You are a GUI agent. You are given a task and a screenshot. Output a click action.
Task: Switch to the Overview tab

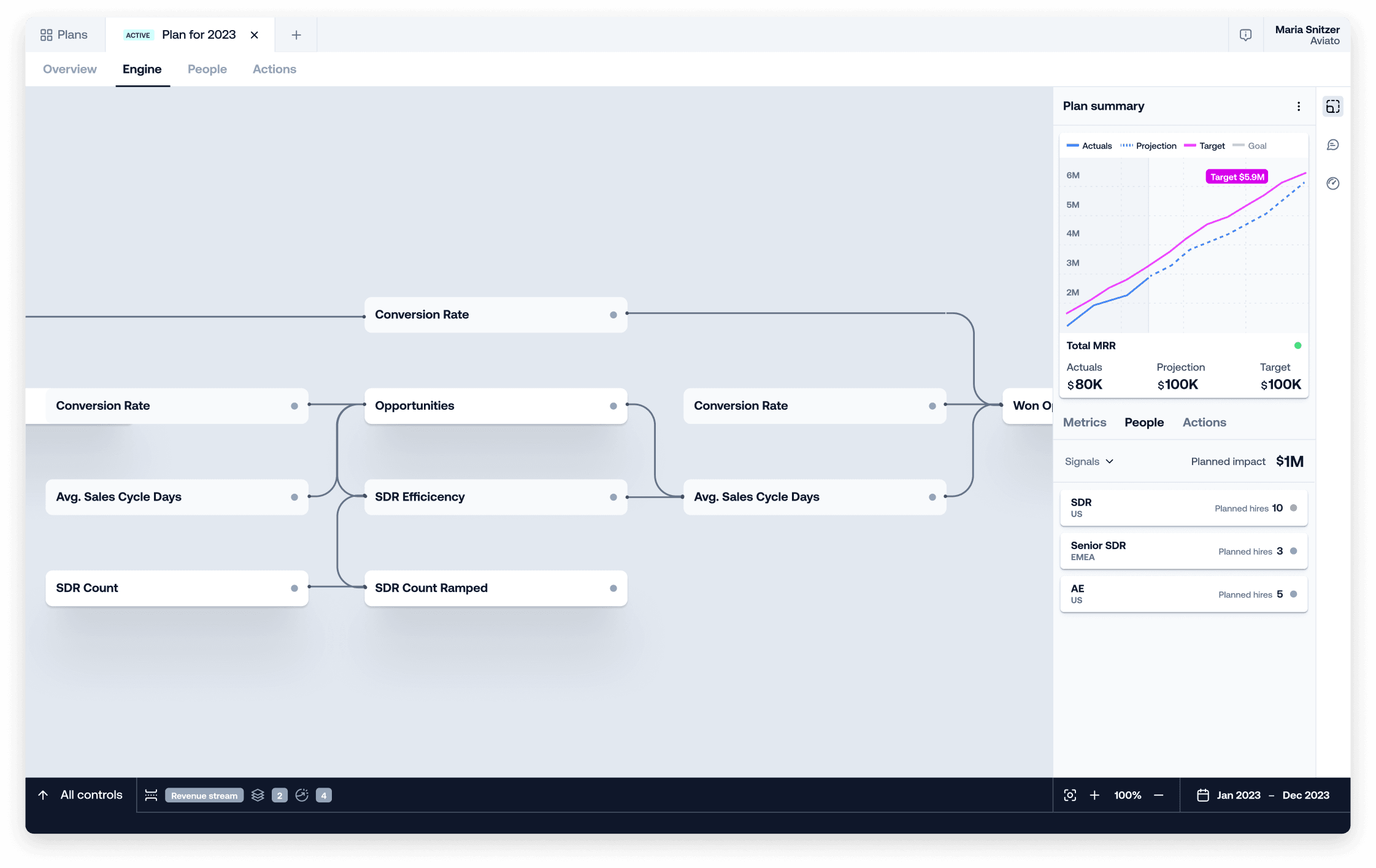pyautogui.click(x=70, y=69)
